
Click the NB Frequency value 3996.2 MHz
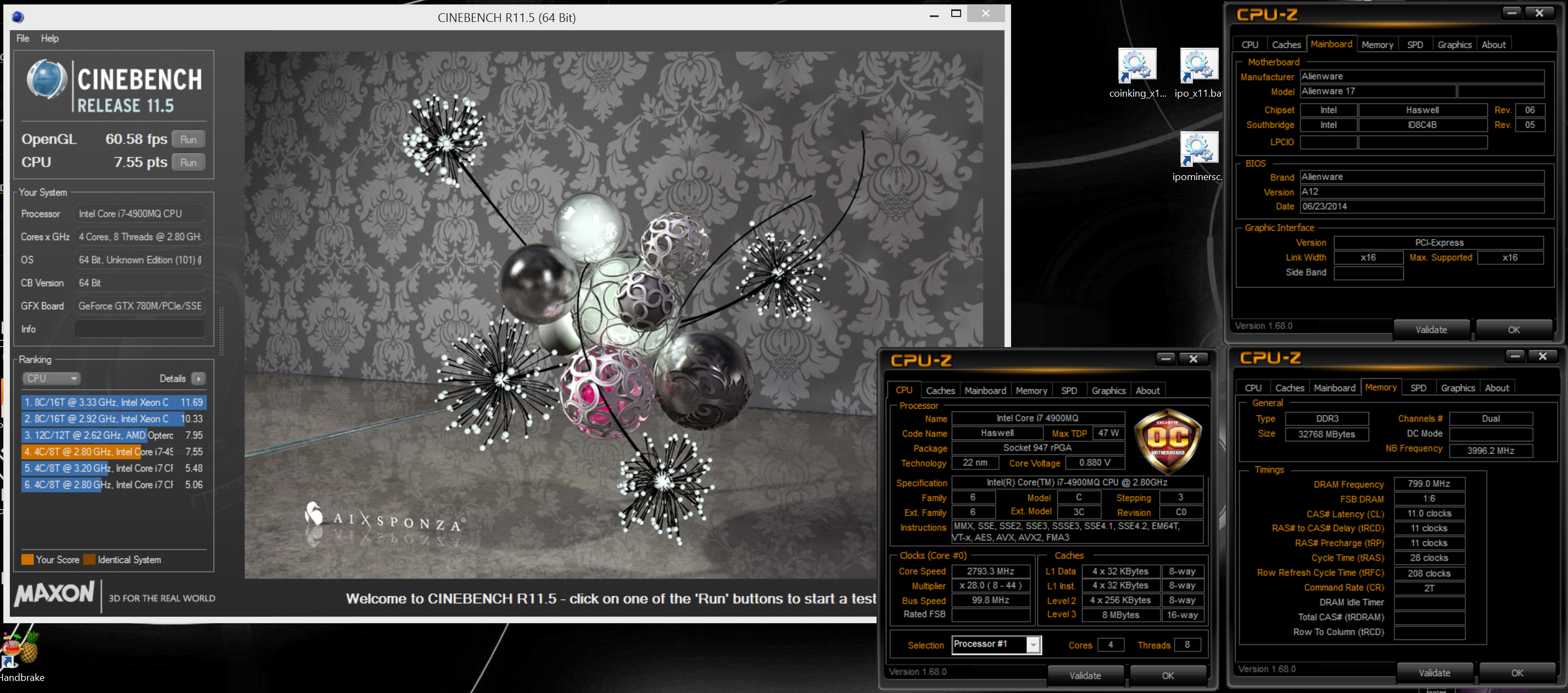1491,451
